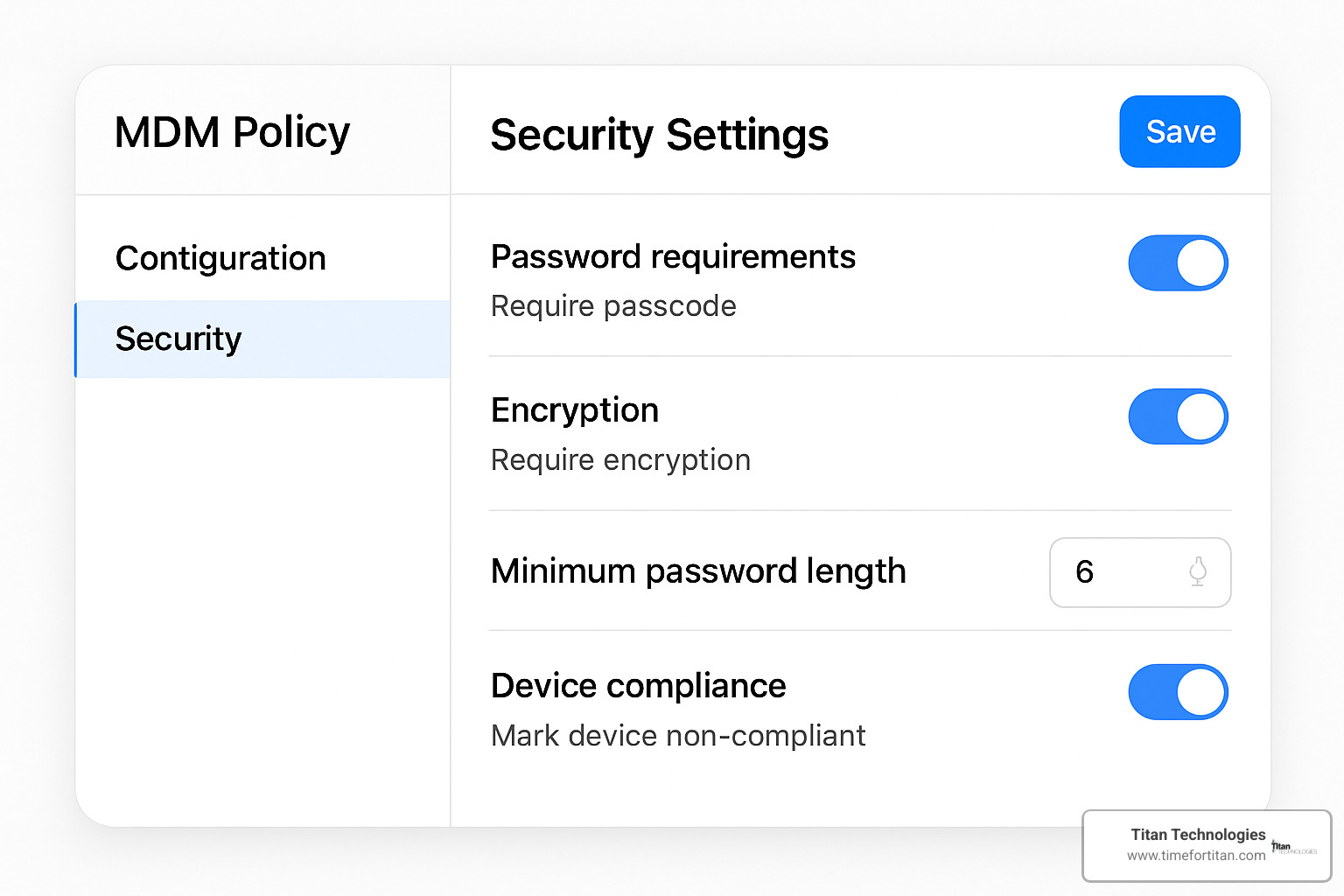
Task: Select the Security sidebar item
Action: point(178,339)
